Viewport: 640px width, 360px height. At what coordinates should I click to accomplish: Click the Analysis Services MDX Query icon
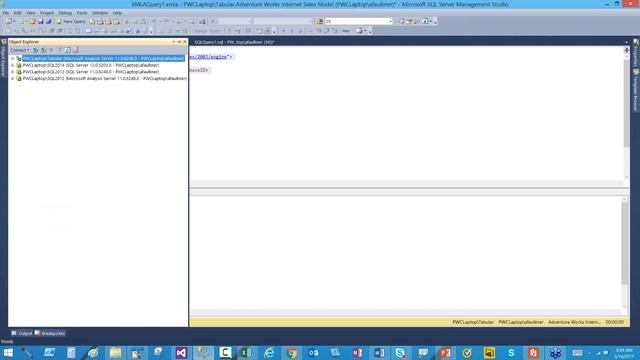point(100,21)
